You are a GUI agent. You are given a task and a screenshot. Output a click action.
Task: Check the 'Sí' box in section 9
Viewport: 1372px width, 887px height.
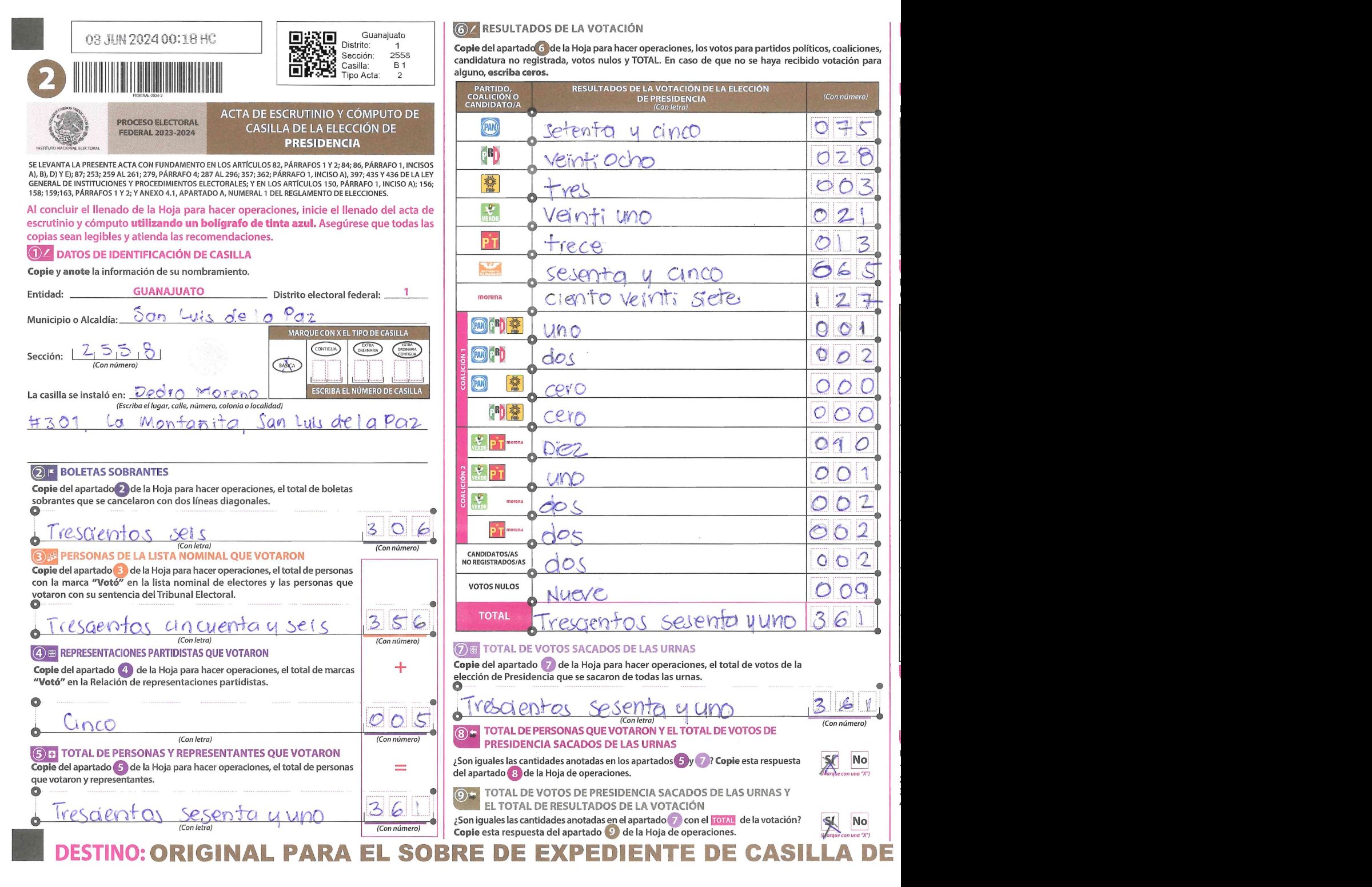click(x=830, y=822)
